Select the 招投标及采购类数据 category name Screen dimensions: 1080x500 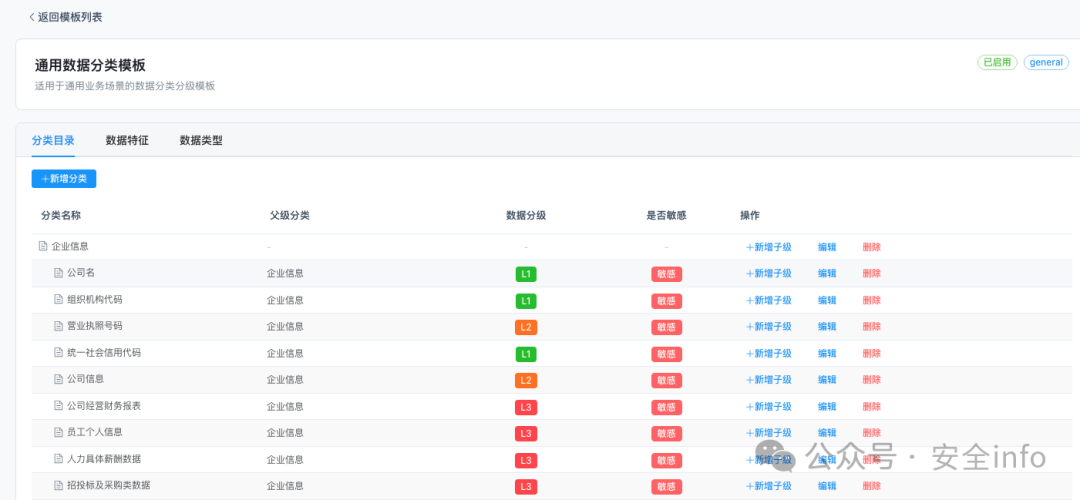click(x=109, y=485)
